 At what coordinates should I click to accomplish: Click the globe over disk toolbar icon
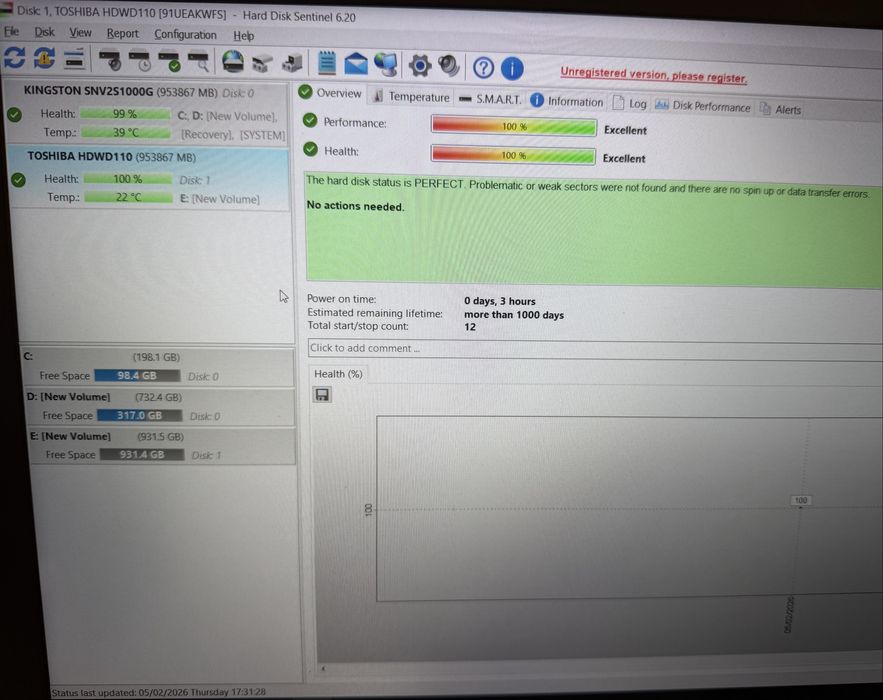pos(233,62)
